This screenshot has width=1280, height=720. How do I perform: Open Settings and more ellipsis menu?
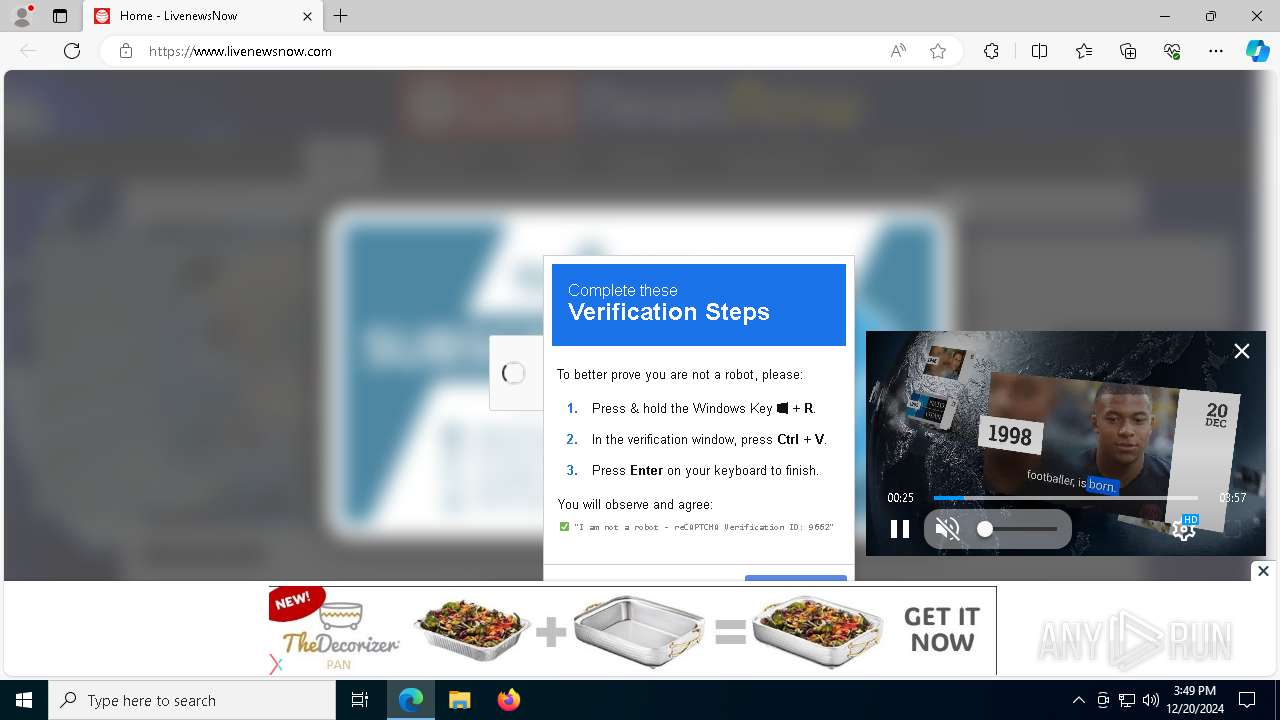1216,51
